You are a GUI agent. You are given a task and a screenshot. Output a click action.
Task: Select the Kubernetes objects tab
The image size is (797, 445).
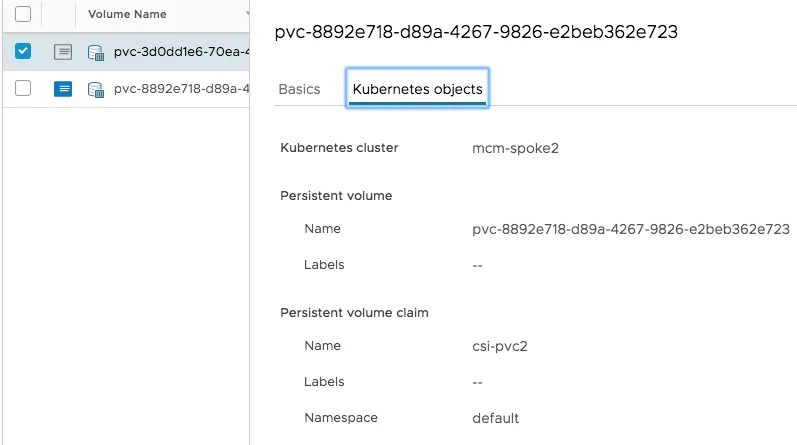(x=417, y=89)
